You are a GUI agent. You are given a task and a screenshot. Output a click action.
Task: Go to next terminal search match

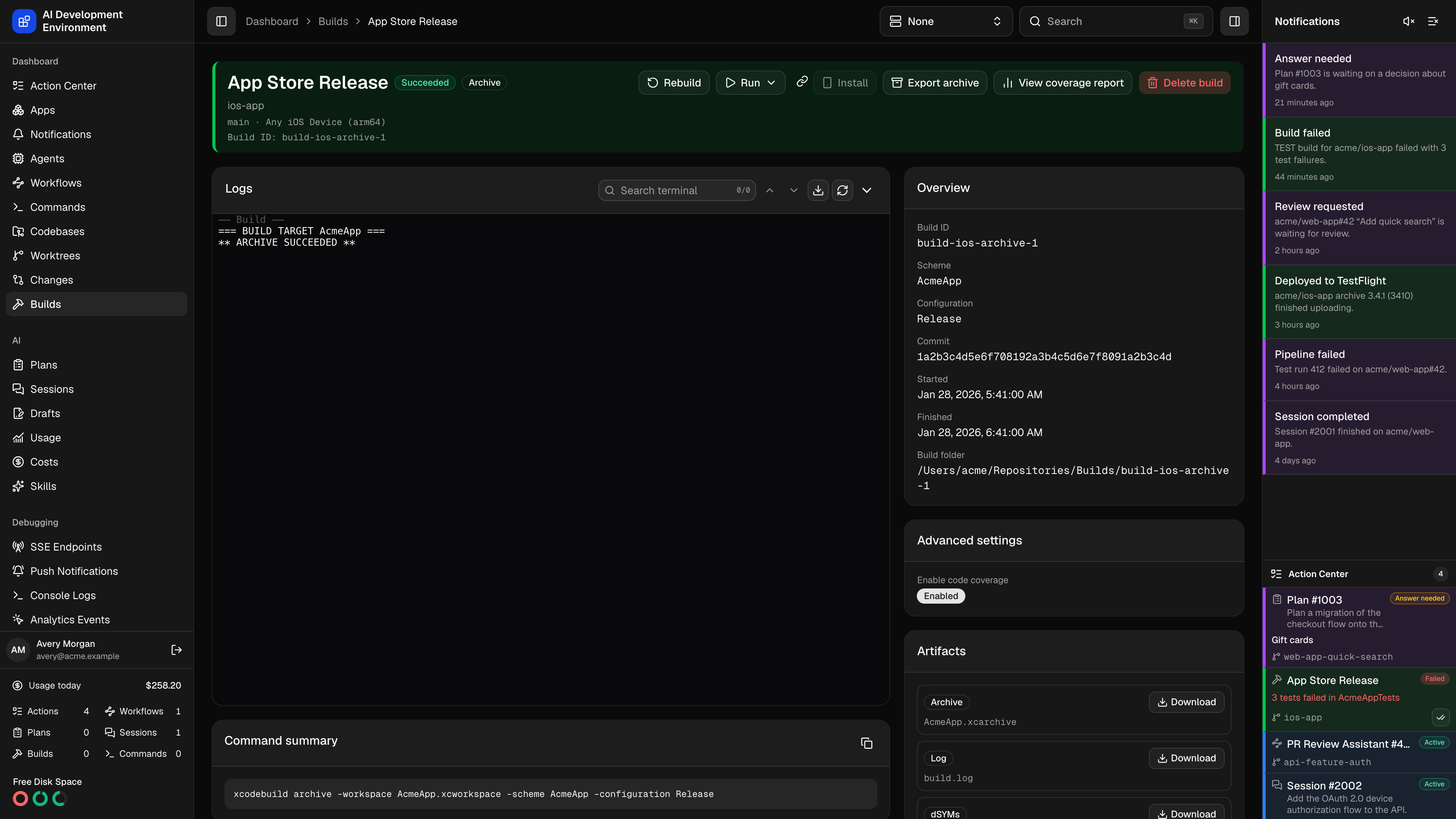click(x=794, y=190)
